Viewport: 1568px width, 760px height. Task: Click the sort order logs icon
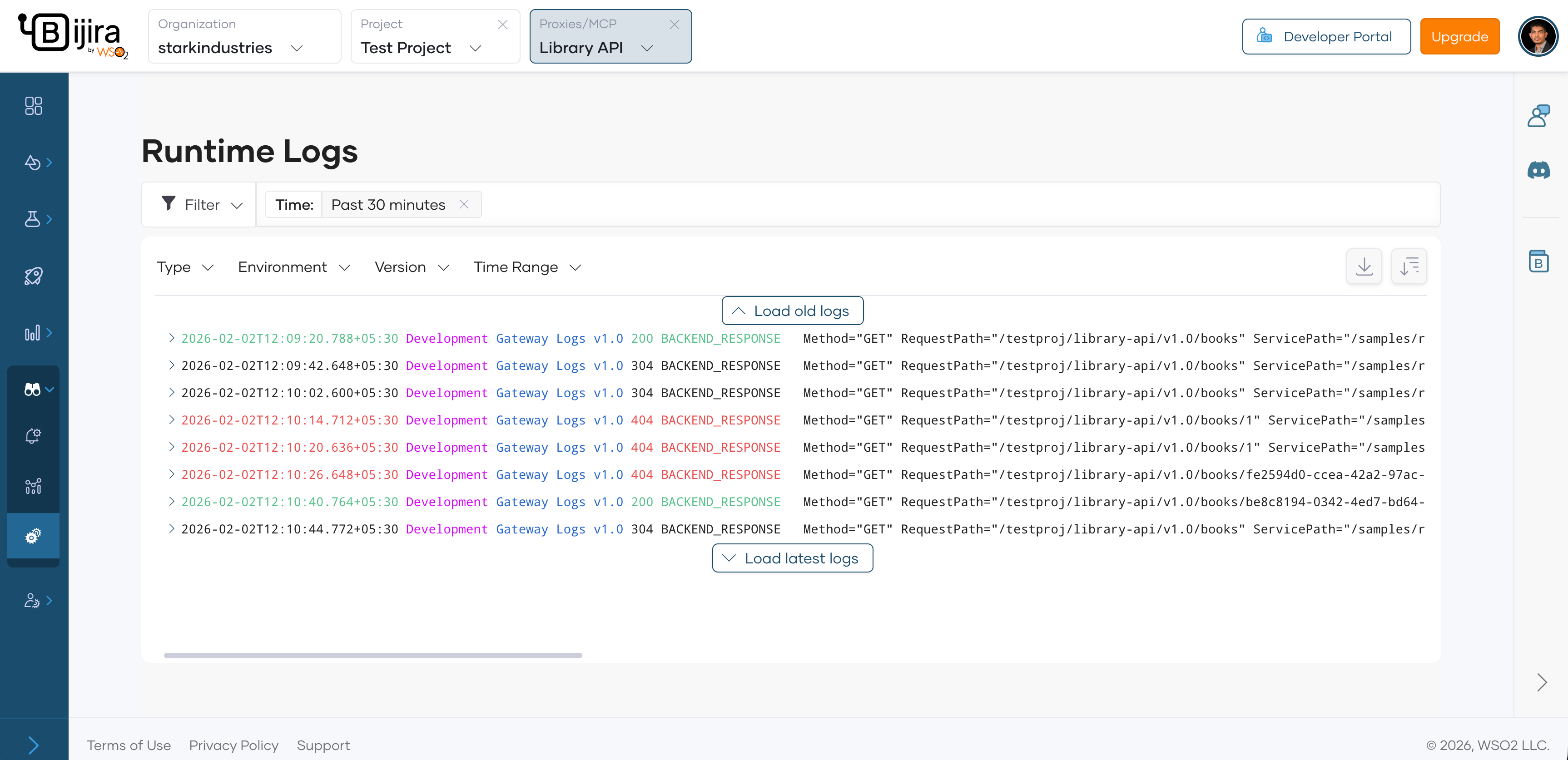(1409, 266)
